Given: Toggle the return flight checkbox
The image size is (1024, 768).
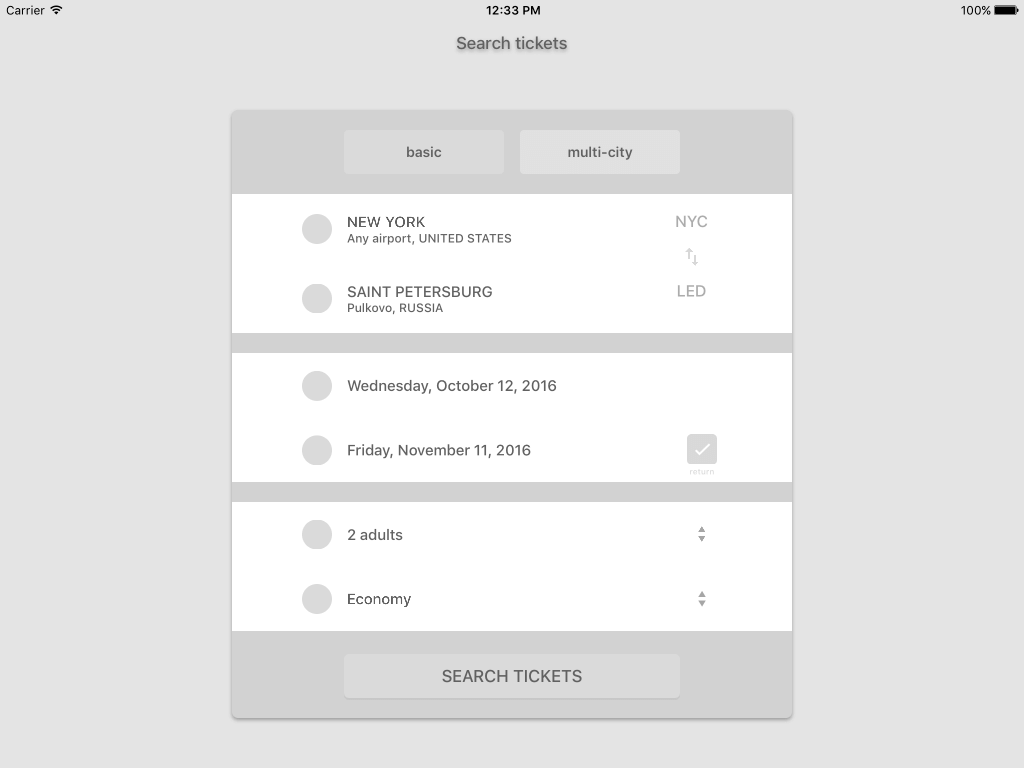Looking at the screenshot, I should pos(701,450).
